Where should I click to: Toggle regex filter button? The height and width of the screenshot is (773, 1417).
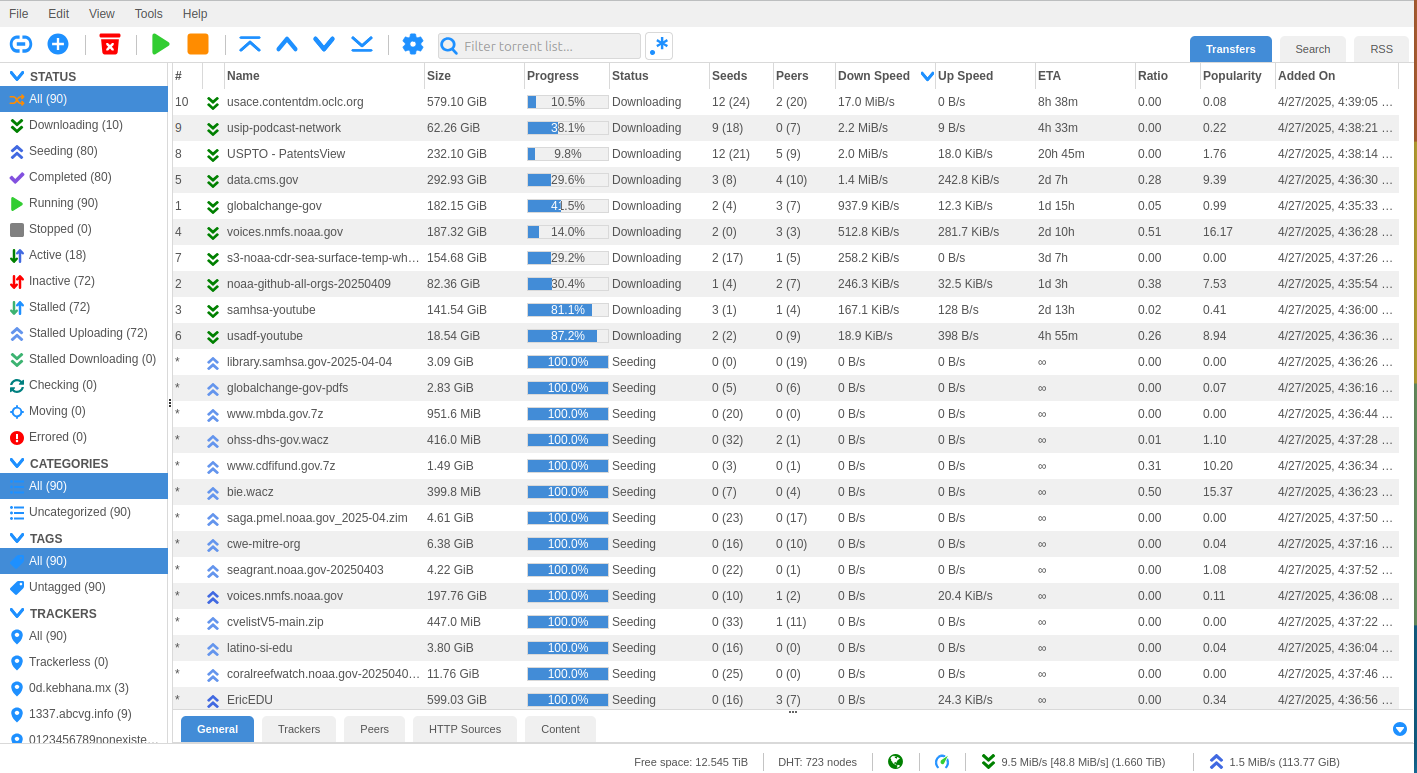point(659,46)
